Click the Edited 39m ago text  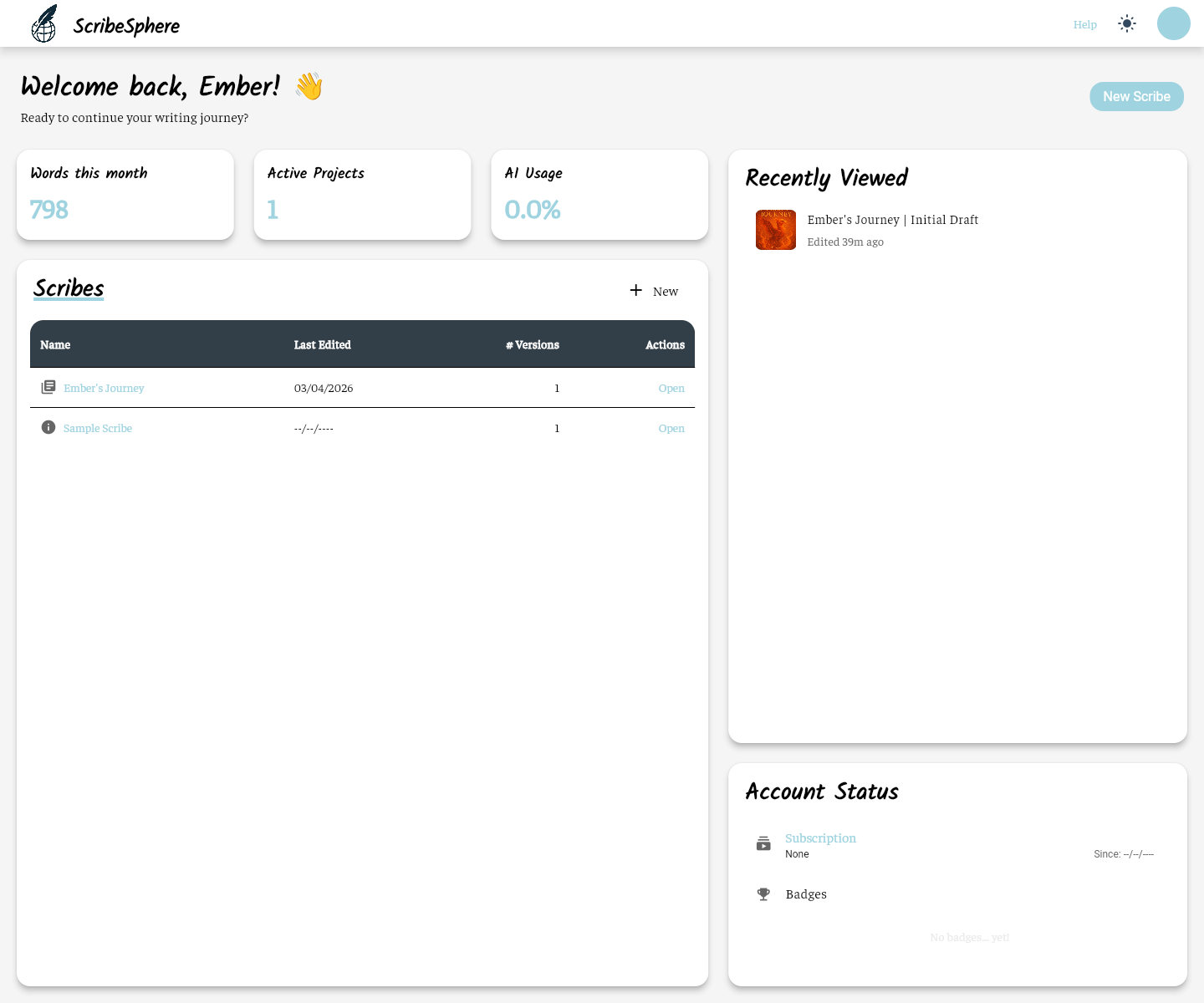click(x=845, y=242)
